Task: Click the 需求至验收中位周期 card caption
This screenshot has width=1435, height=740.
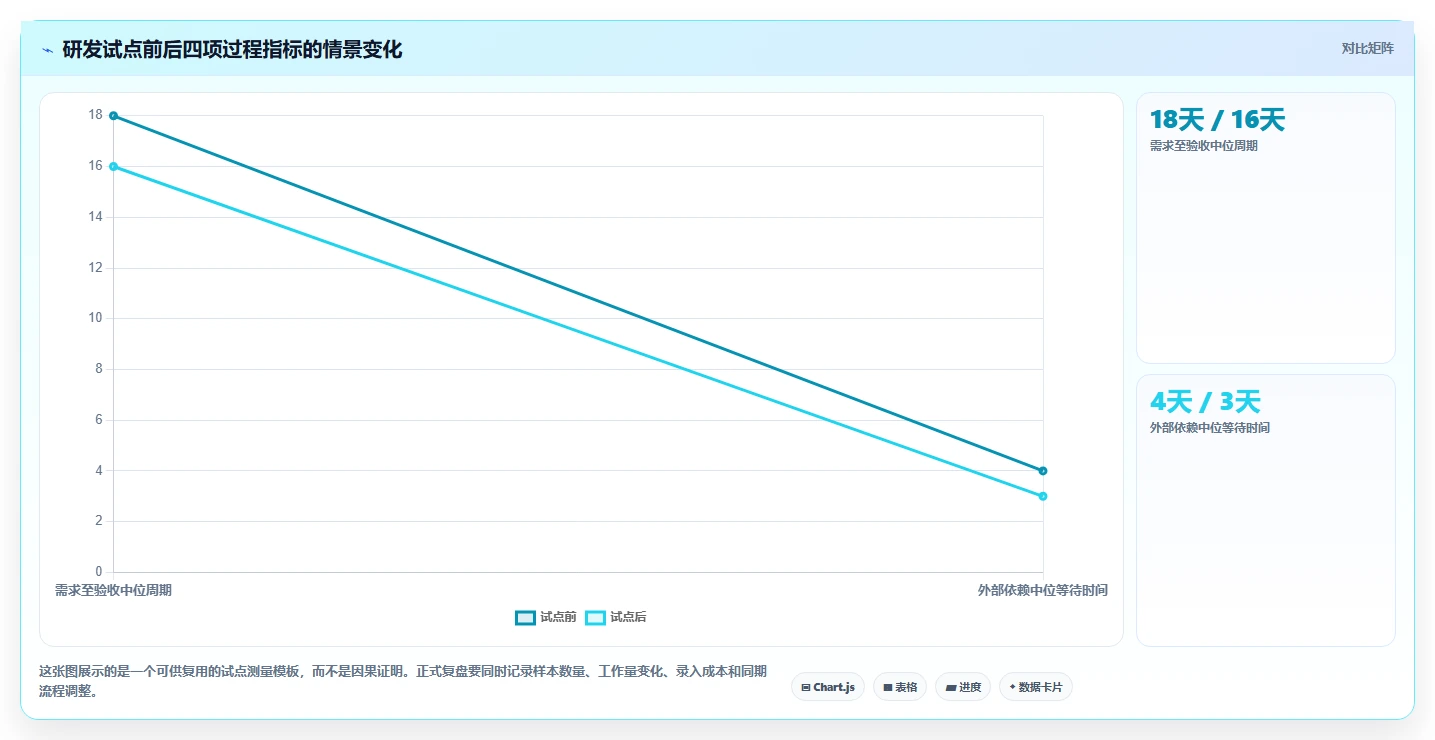Action: (x=1204, y=146)
